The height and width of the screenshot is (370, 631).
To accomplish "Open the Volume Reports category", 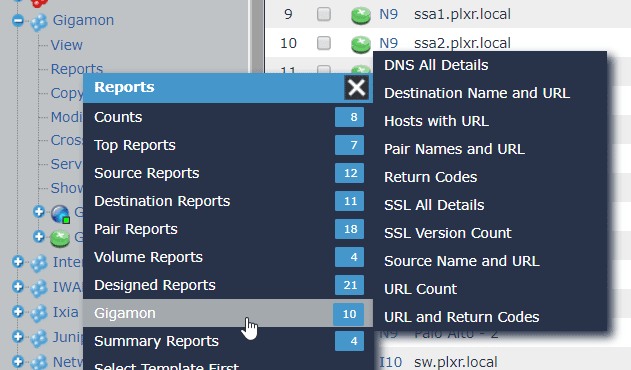I will tap(228, 257).
